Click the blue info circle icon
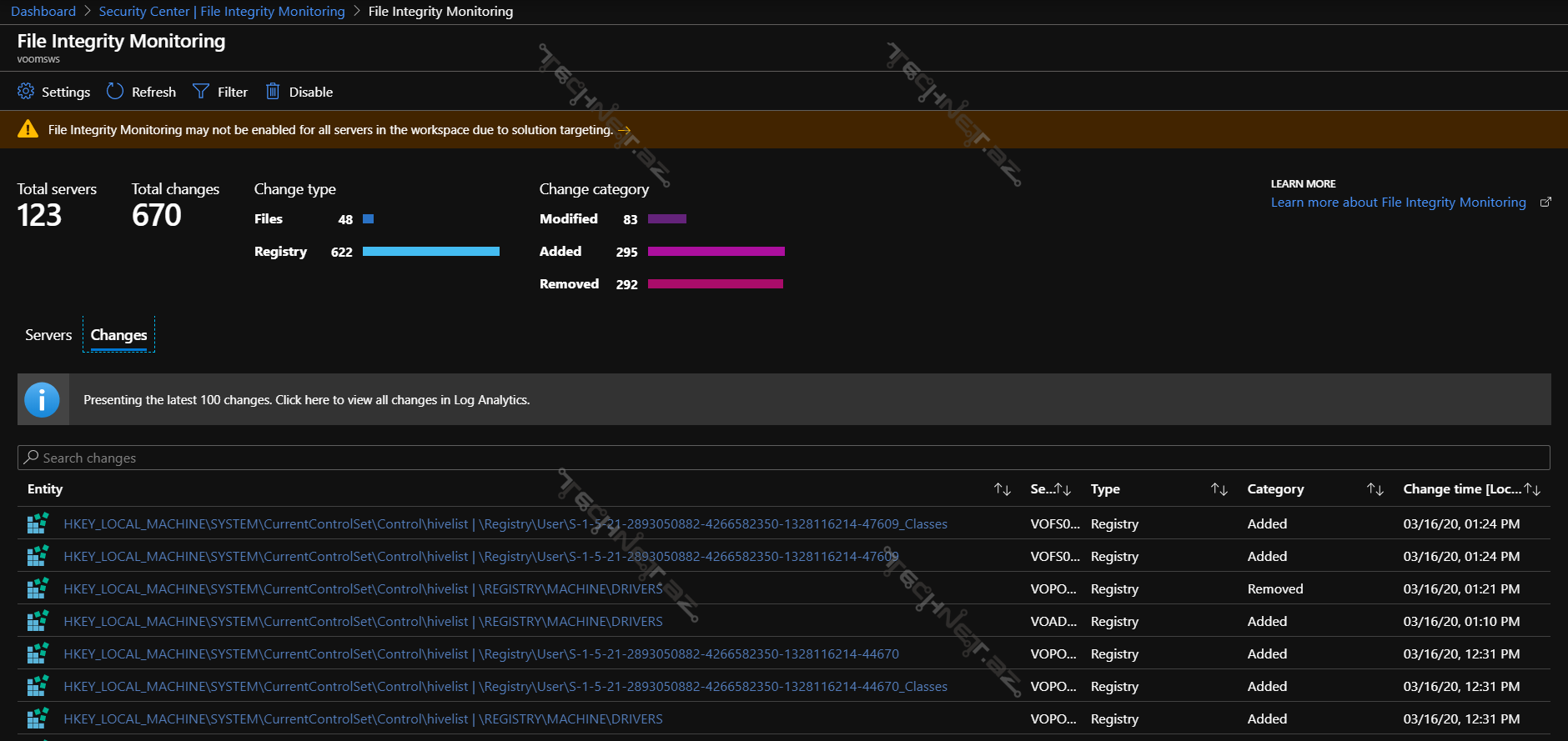This screenshot has width=1568, height=741. [42, 400]
